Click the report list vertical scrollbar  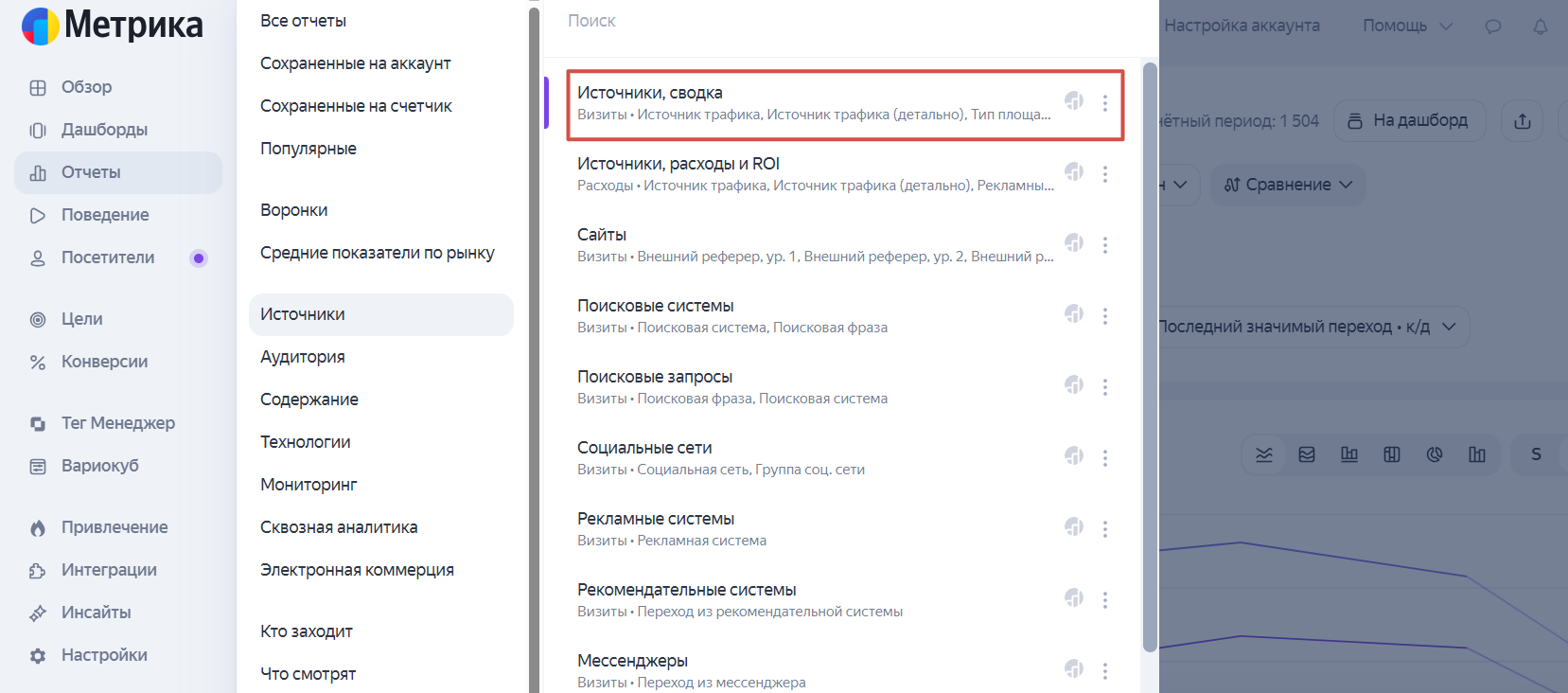coord(1150,357)
